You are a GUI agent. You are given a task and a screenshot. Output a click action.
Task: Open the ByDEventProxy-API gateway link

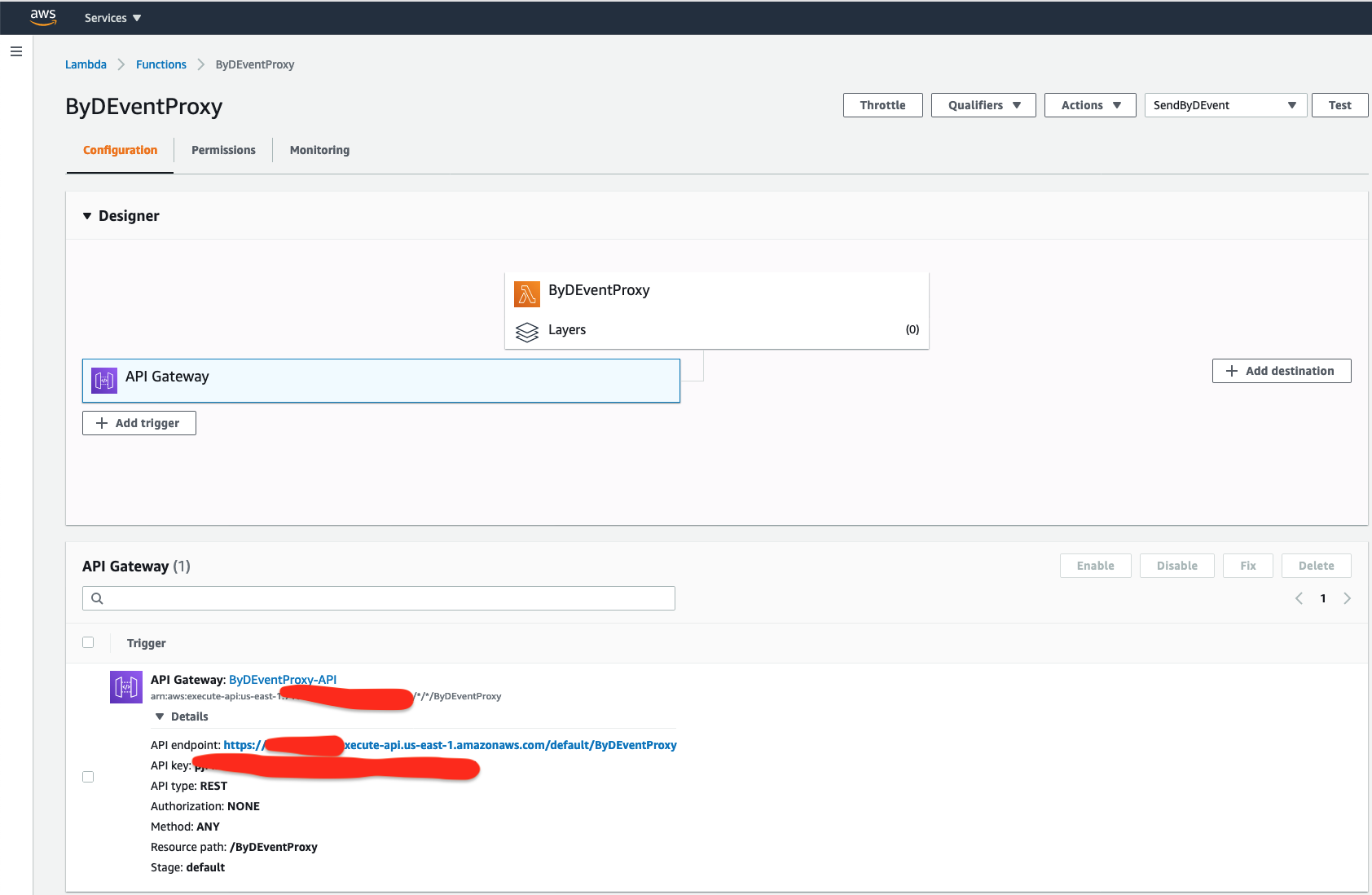tap(283, 680)
